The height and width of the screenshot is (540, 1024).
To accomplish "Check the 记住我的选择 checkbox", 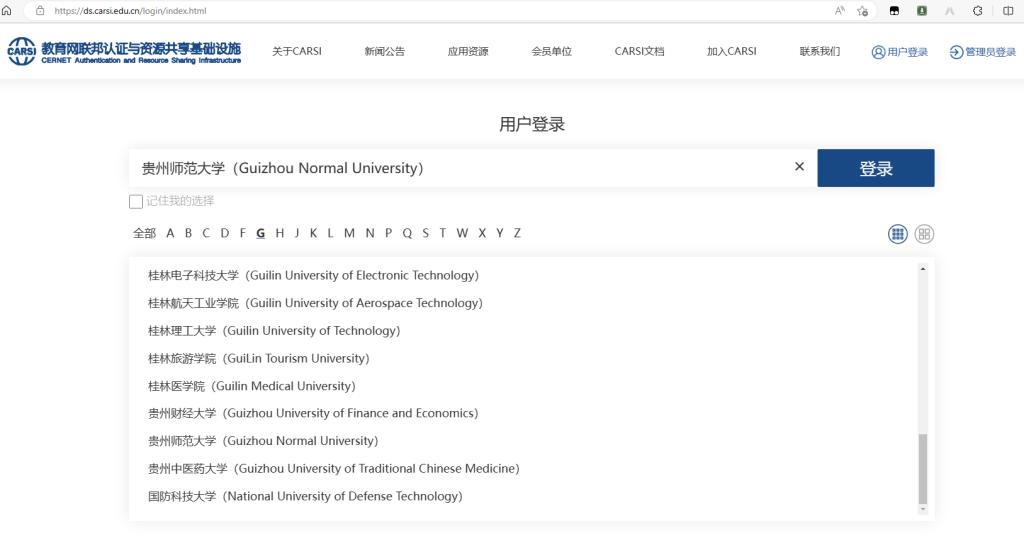I will click(x=136, y=202).
